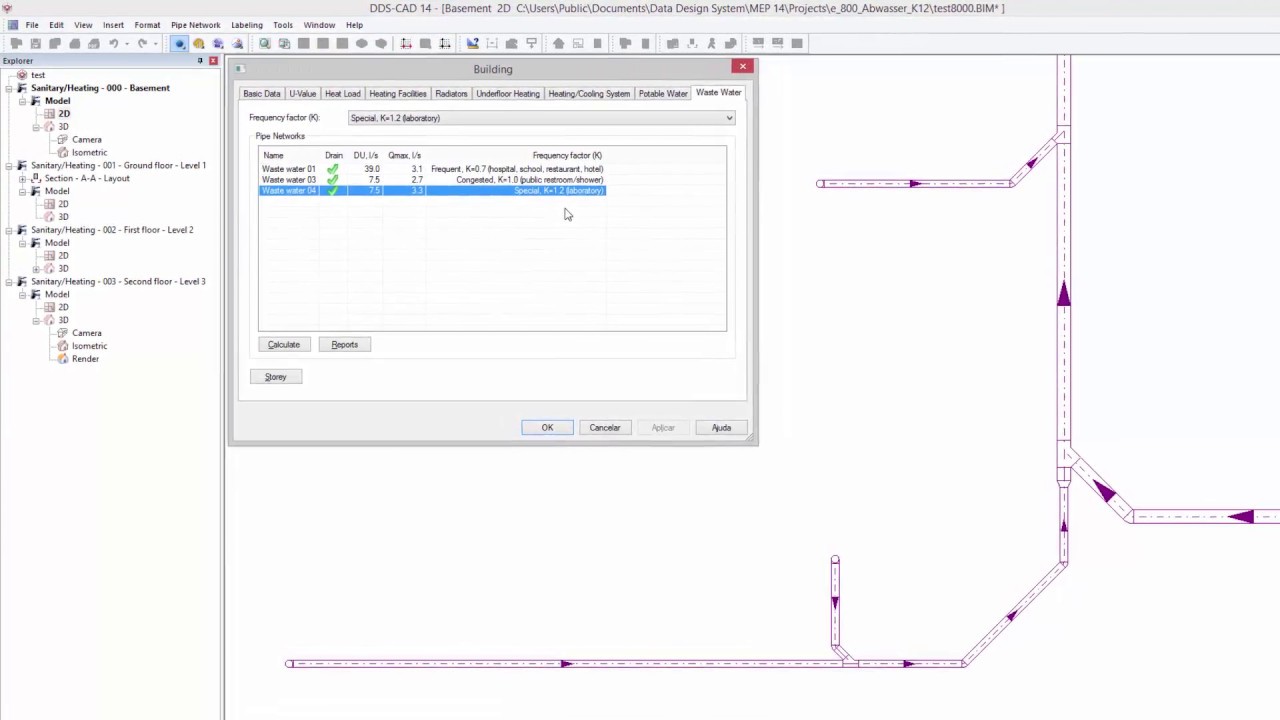Open the File menu

(x=32, y=25)
